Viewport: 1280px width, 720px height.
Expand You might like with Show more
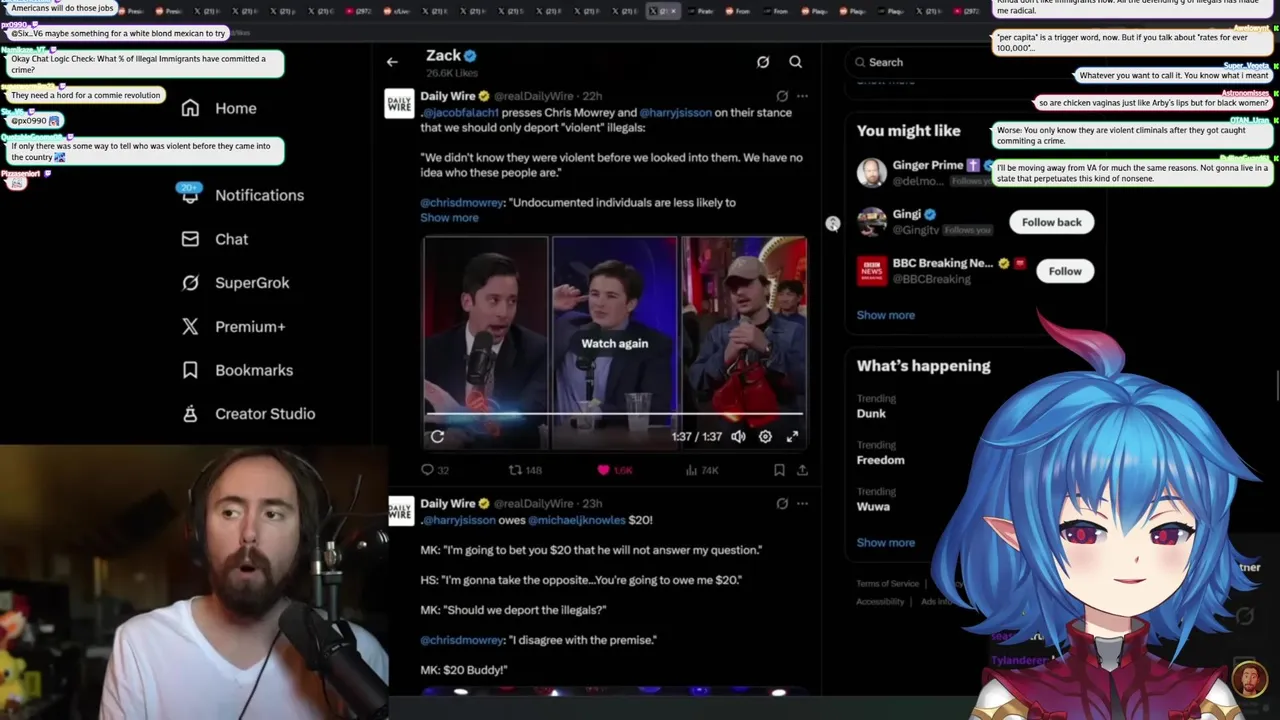885,315
